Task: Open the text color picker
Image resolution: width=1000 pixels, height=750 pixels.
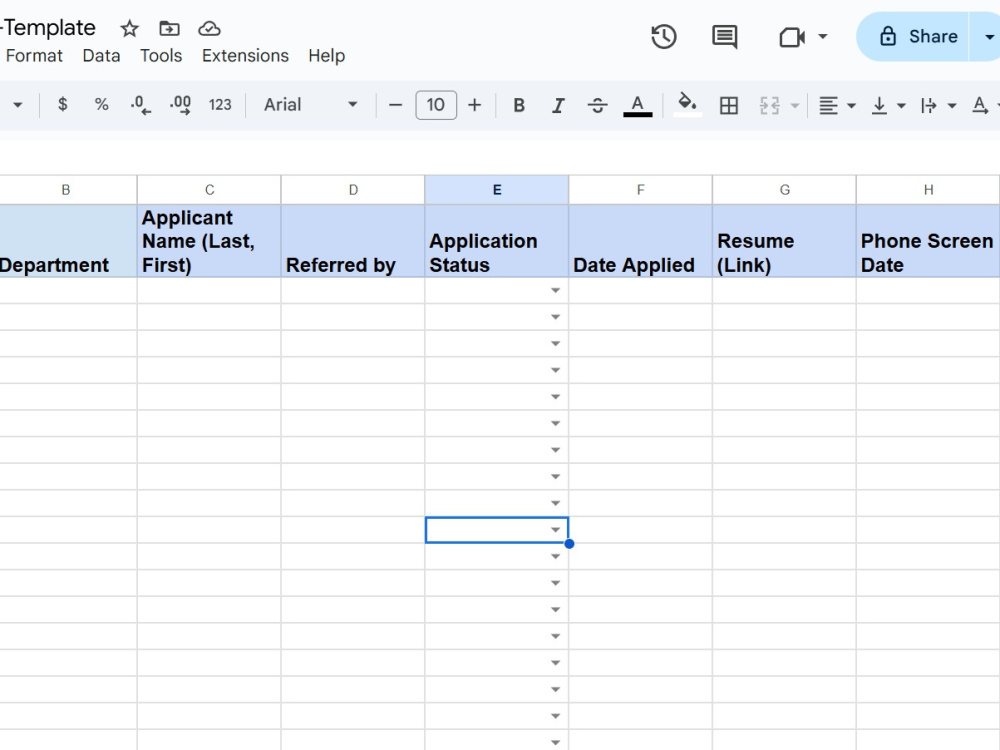Action: pos(637,105)
